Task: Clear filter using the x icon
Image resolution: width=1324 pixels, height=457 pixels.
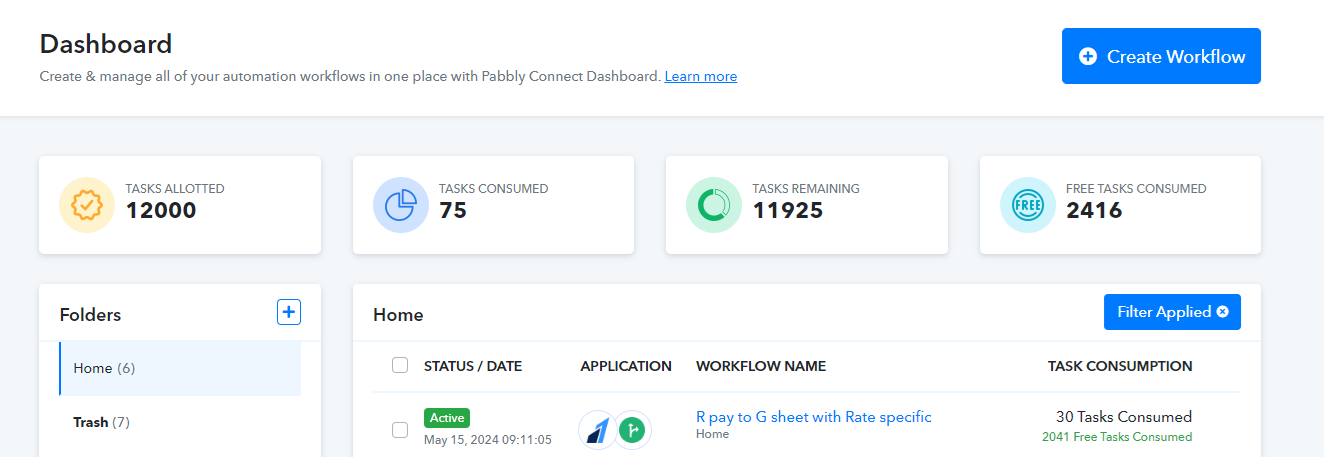Action: [x=1222, y=312]
